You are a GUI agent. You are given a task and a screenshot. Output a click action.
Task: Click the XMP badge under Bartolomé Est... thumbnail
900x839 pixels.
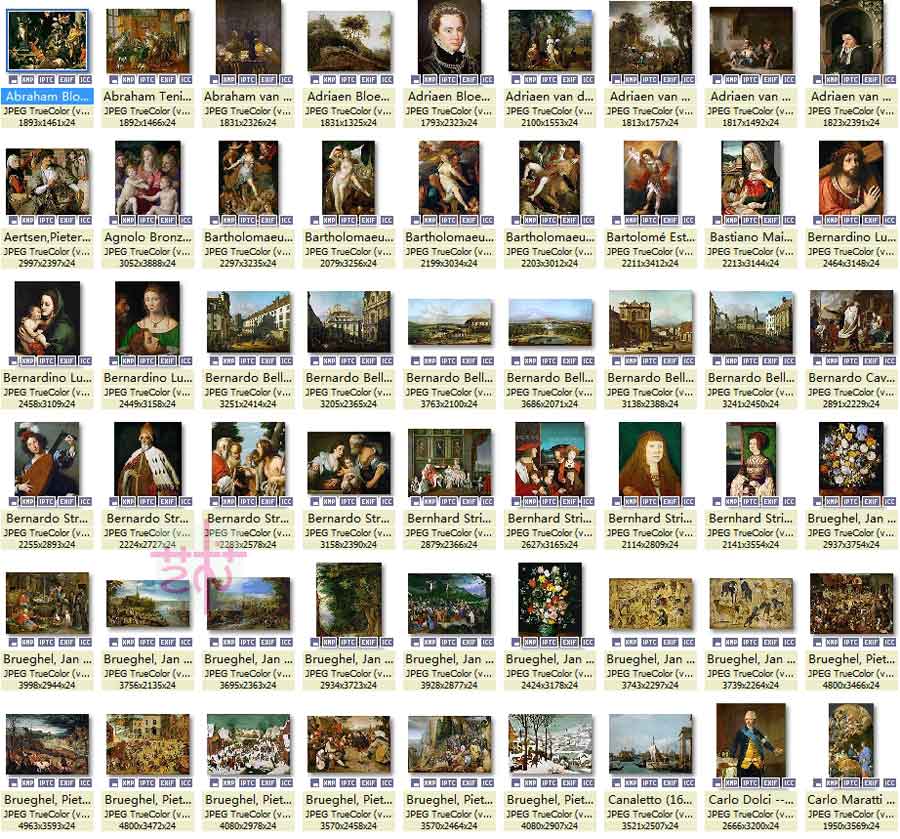click(x=631, y=220)
